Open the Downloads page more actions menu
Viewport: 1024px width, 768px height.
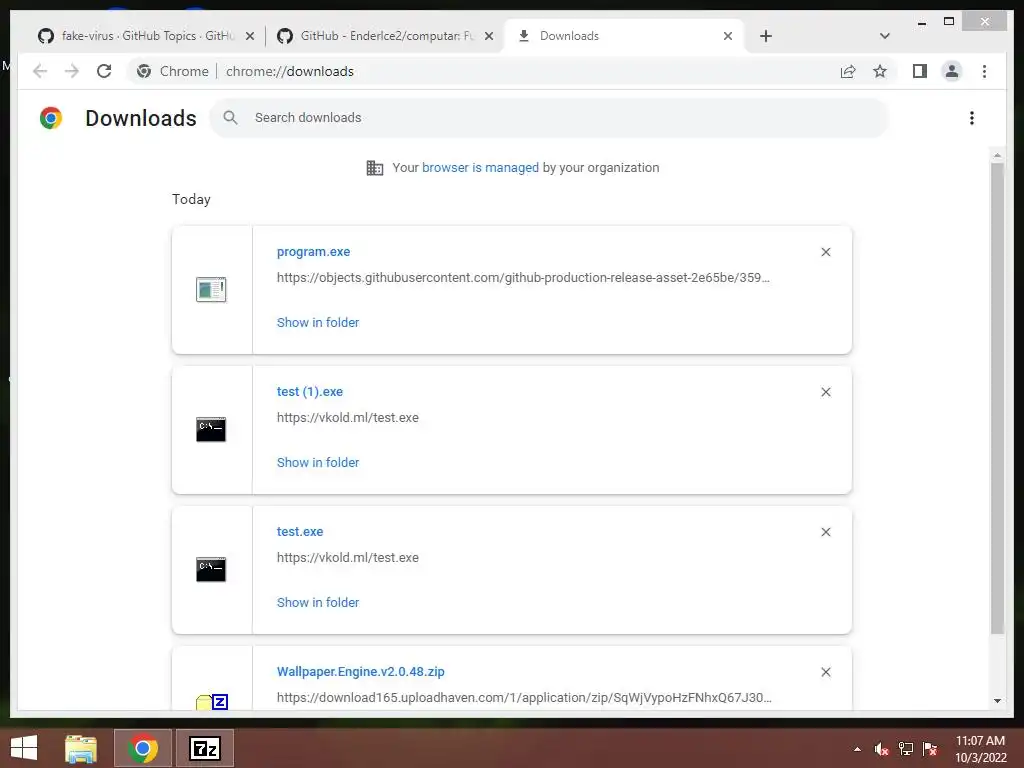click(x=972, y=118)
